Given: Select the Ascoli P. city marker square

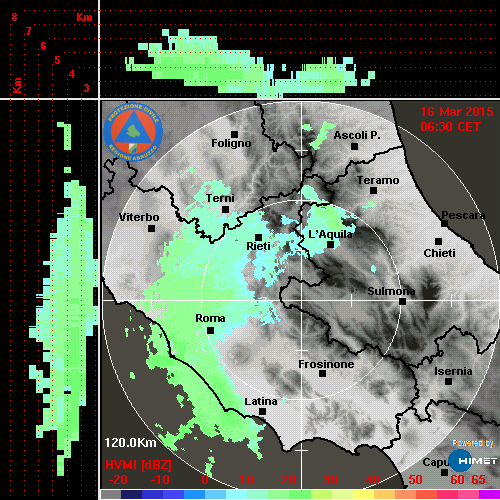Looking at the screenshot, I should tap(354, 146).
